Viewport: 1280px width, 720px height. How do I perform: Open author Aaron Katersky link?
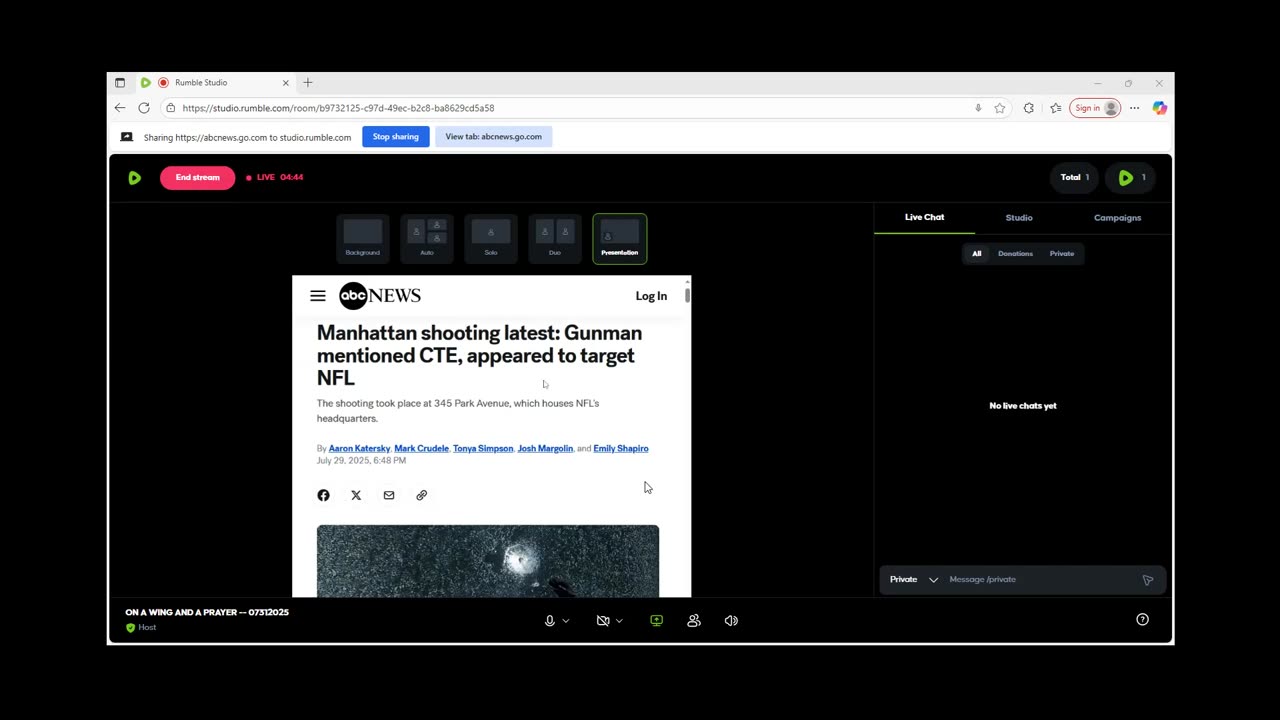tap(359, 449)
